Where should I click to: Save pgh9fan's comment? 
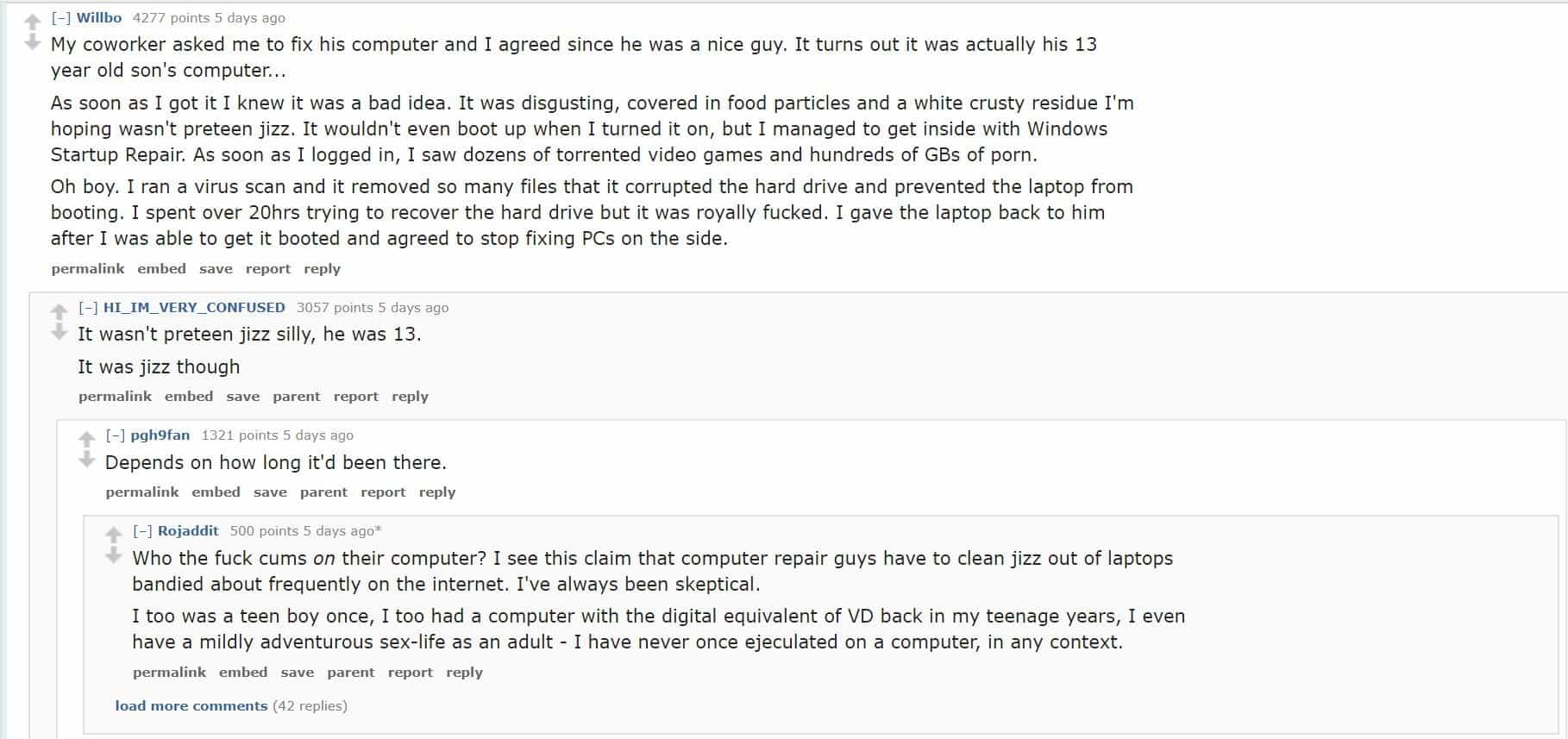tap(271, 492)
